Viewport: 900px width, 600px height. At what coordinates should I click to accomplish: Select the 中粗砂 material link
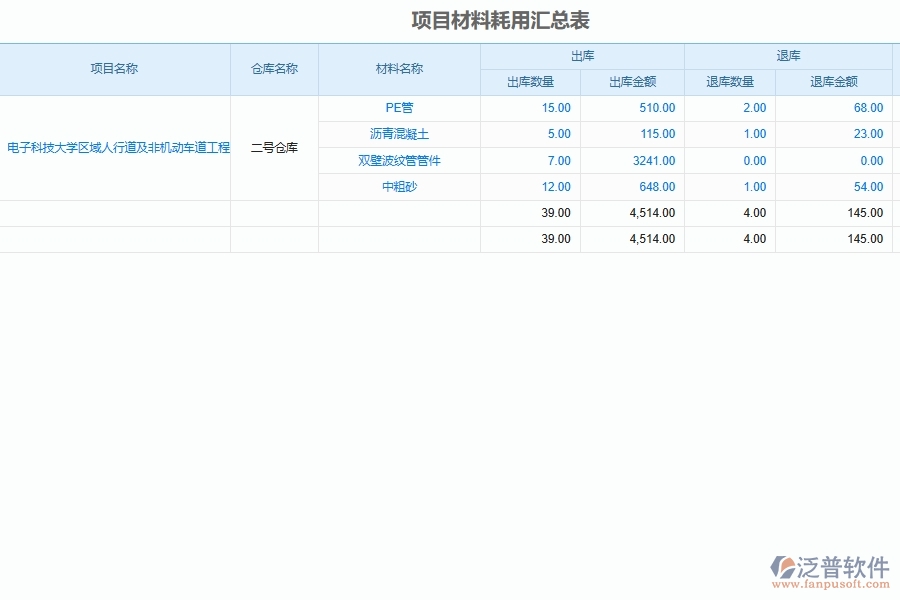pyautogui.click(x=398, y=186)
